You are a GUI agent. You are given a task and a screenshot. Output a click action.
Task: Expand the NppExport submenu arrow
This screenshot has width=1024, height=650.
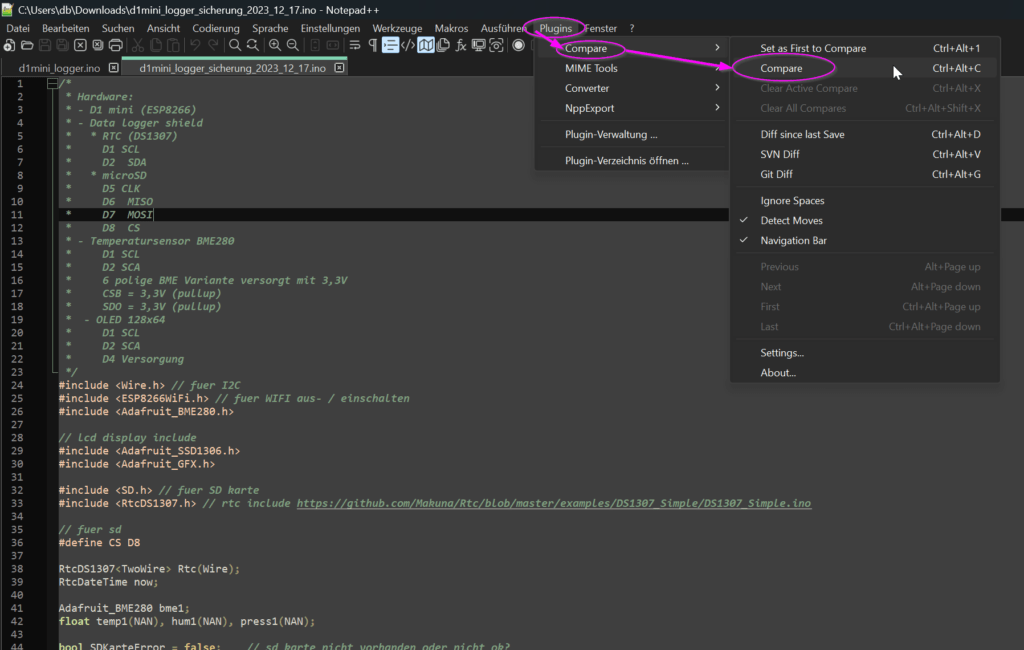tap(717, 108)
